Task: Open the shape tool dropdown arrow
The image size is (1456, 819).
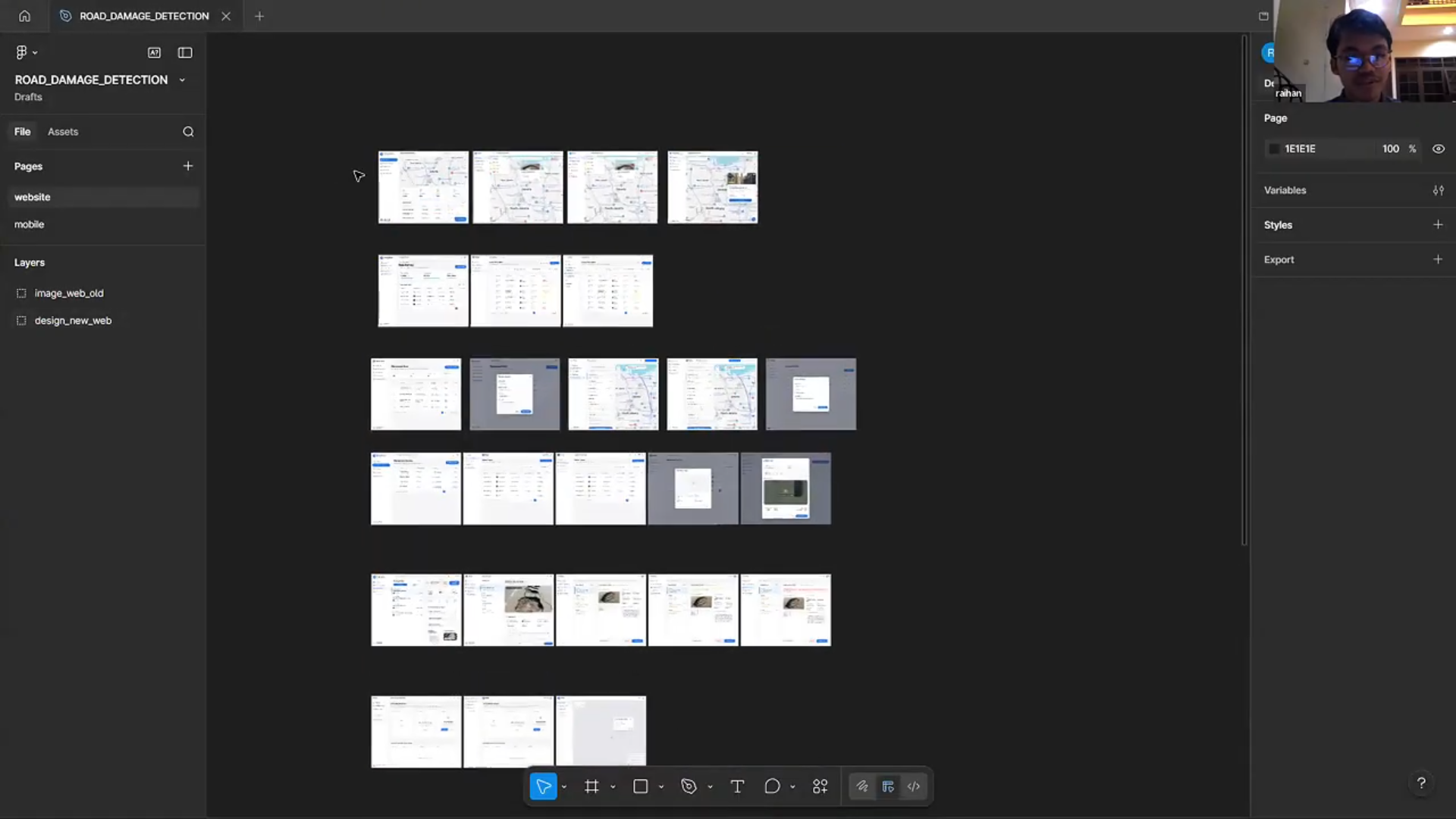Action: (x=661, y=786)
